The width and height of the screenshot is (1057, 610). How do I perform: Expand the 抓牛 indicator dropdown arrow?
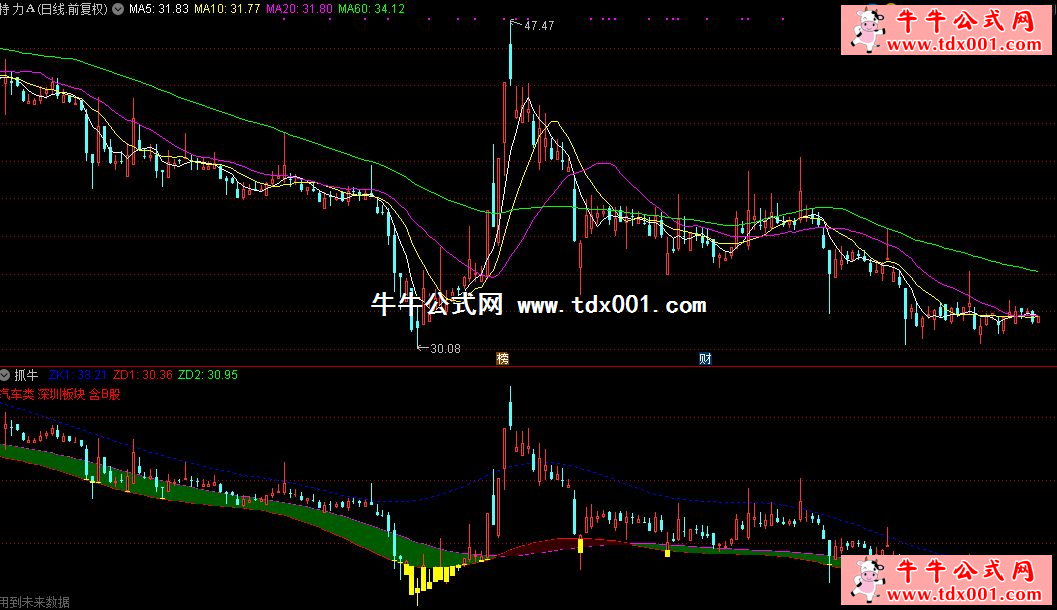(x=6, y=375)
